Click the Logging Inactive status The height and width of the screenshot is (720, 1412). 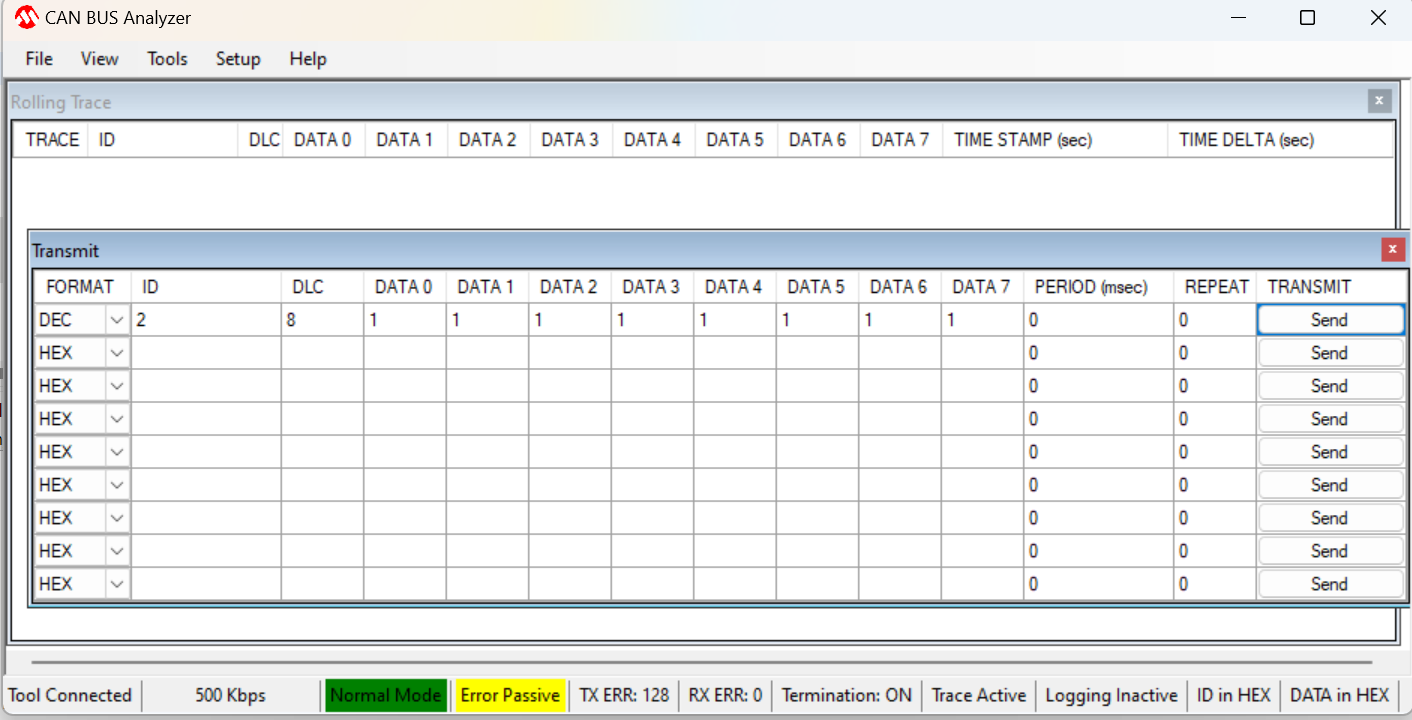pos(1112,695)
